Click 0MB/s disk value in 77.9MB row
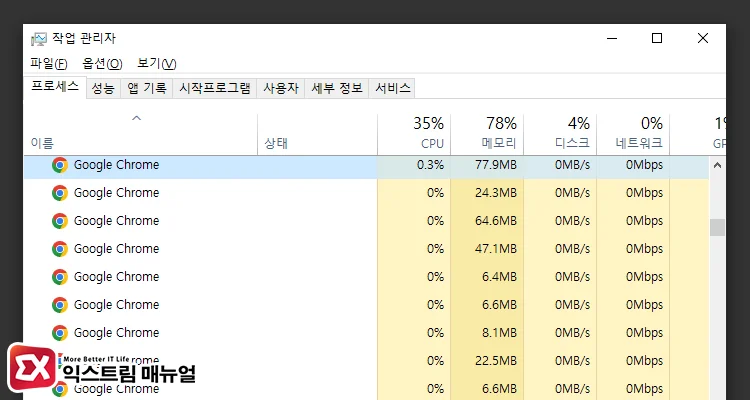Screen dimensions: 750x400 pos(573,165)
